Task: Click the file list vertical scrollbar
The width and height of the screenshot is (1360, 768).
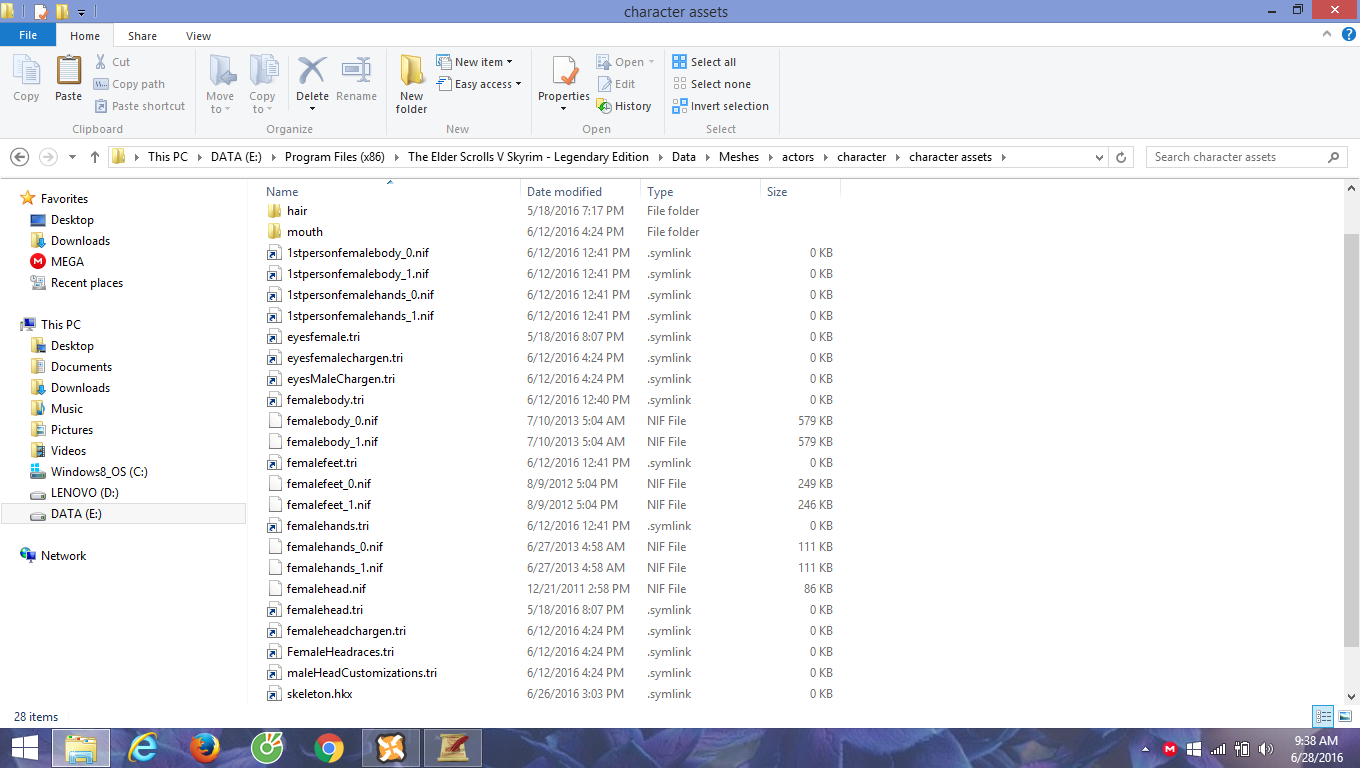Action: point(1351,440)
